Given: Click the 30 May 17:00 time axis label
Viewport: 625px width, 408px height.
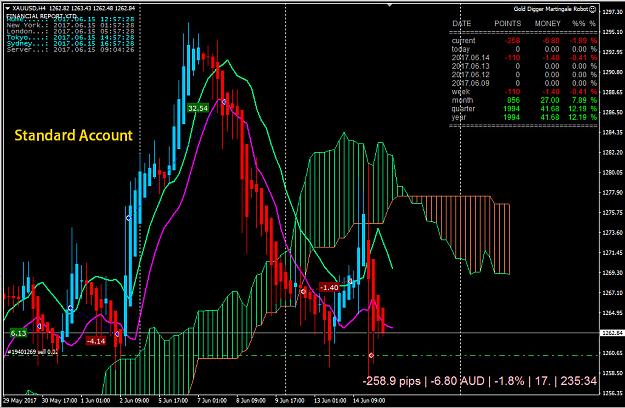Looking at the screenshot, I should 59,400.
